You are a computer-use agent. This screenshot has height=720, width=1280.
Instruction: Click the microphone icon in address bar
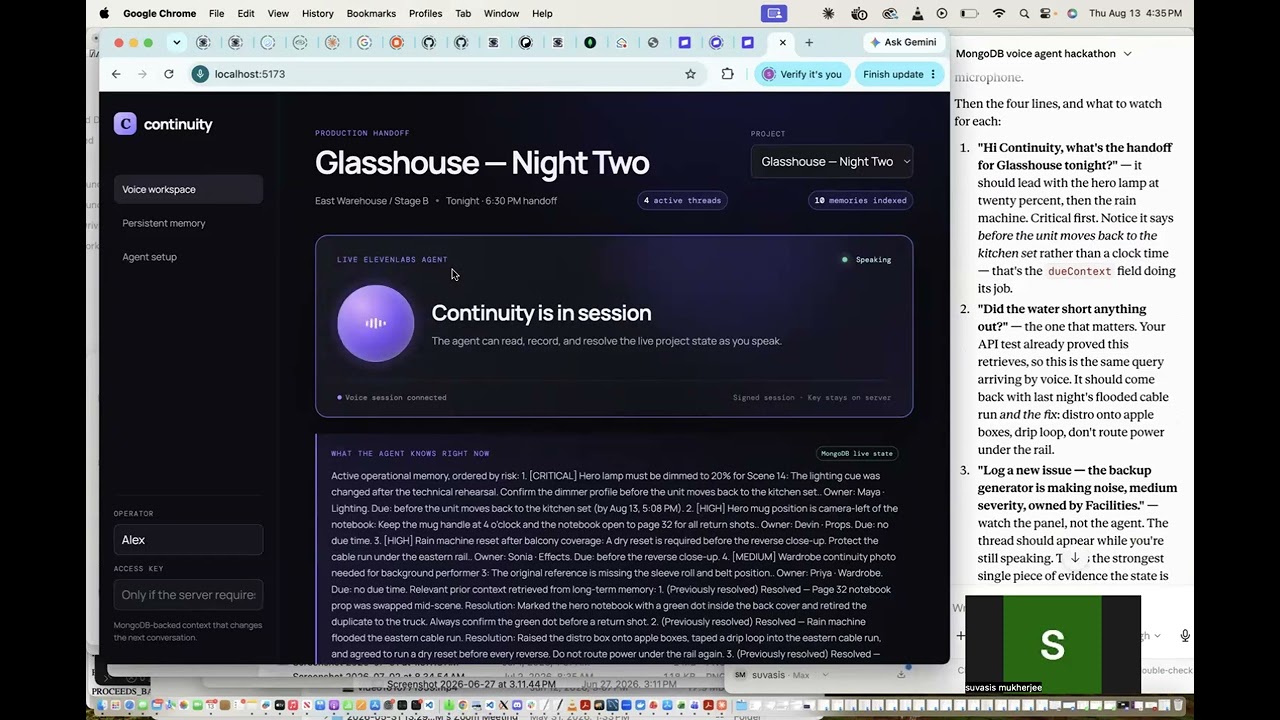click(x=200, y=74)
